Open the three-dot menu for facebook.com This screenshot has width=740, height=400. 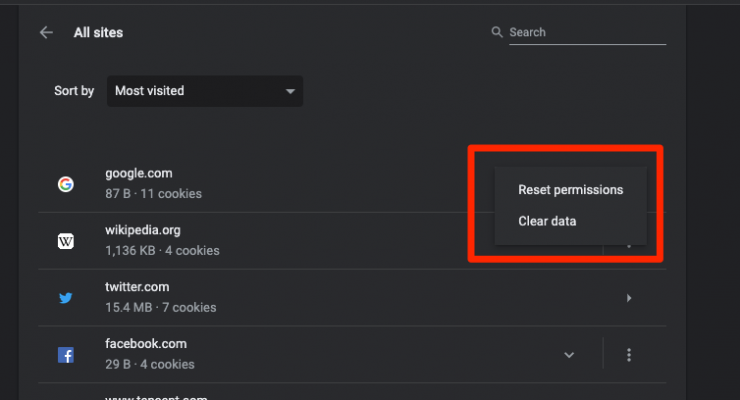pos(629,354)
